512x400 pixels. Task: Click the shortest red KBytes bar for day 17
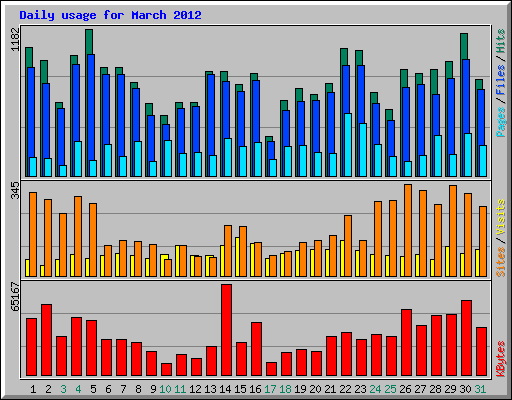pyautogui.click(x=271, y=369)
